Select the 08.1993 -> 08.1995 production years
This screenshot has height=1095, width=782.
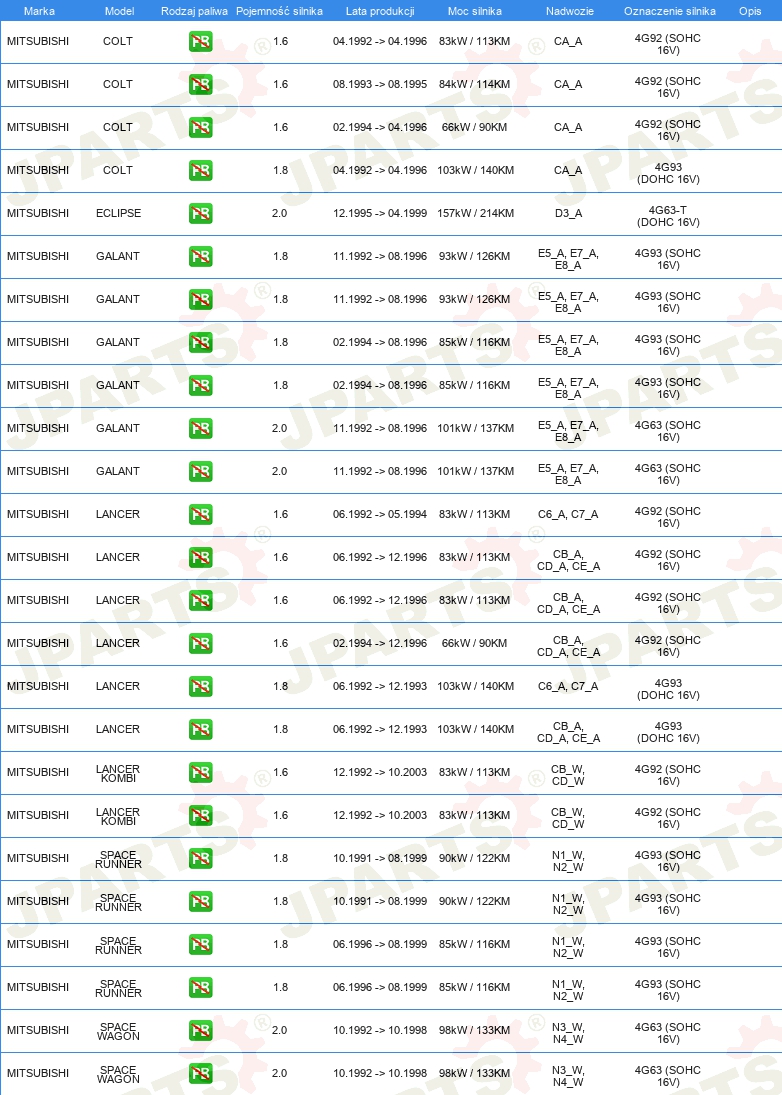pos(380,84)
